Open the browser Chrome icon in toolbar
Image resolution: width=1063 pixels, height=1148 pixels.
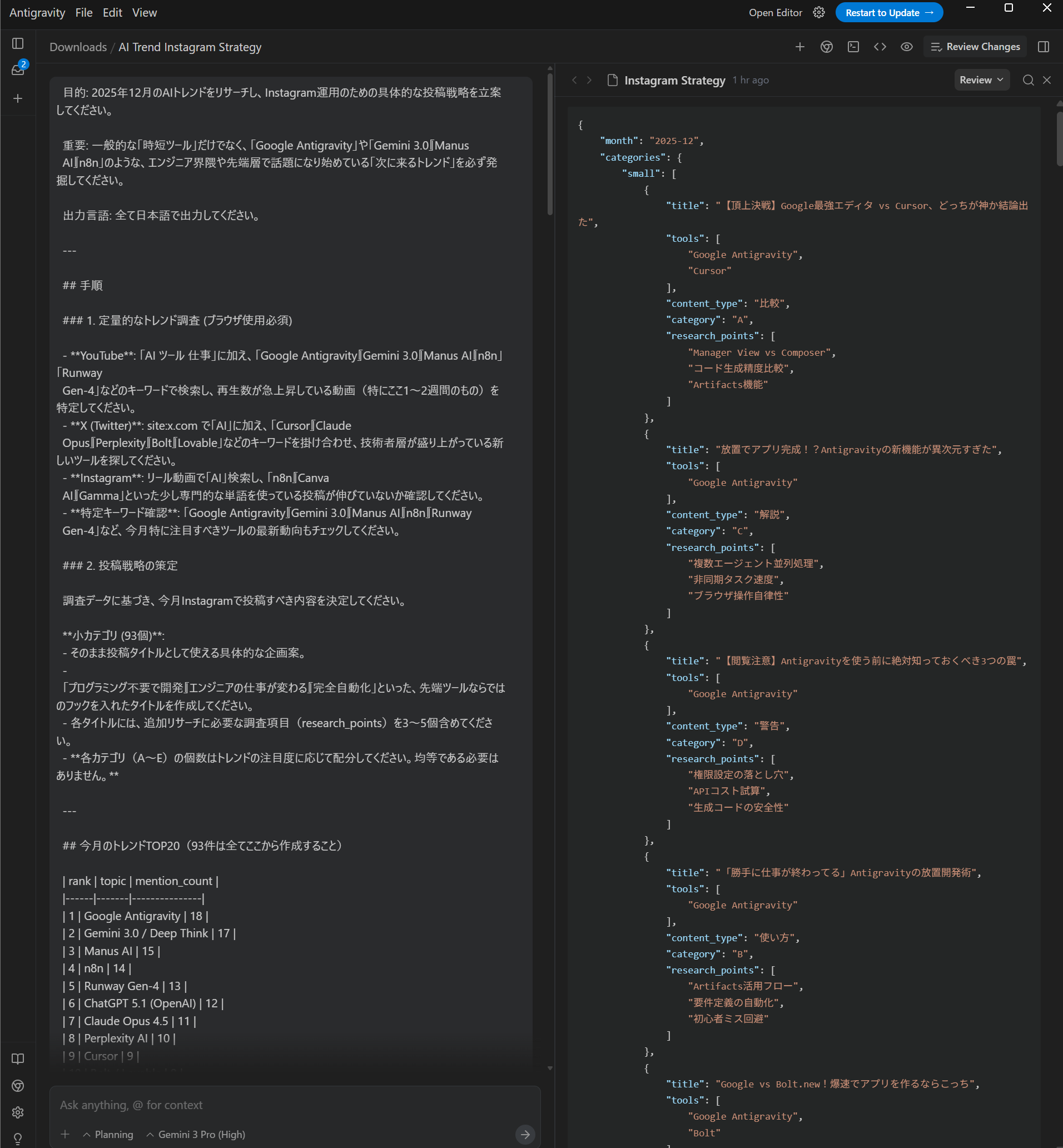click(827, 47)
